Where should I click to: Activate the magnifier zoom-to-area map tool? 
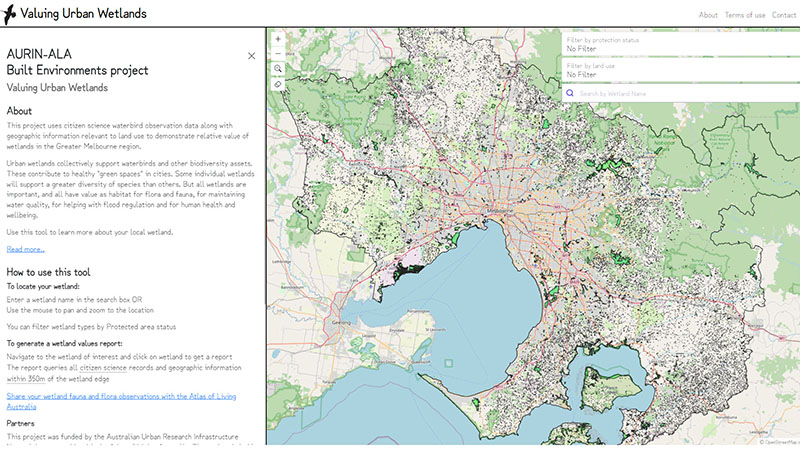tap(278, 69)
